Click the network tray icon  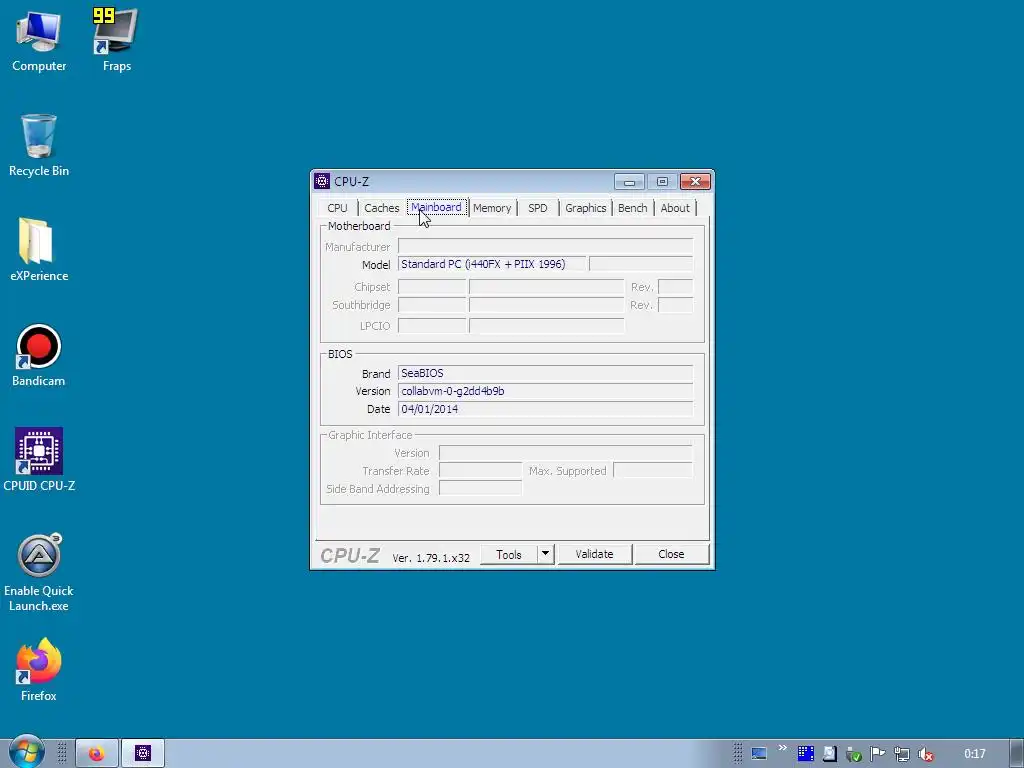[901, 754]
